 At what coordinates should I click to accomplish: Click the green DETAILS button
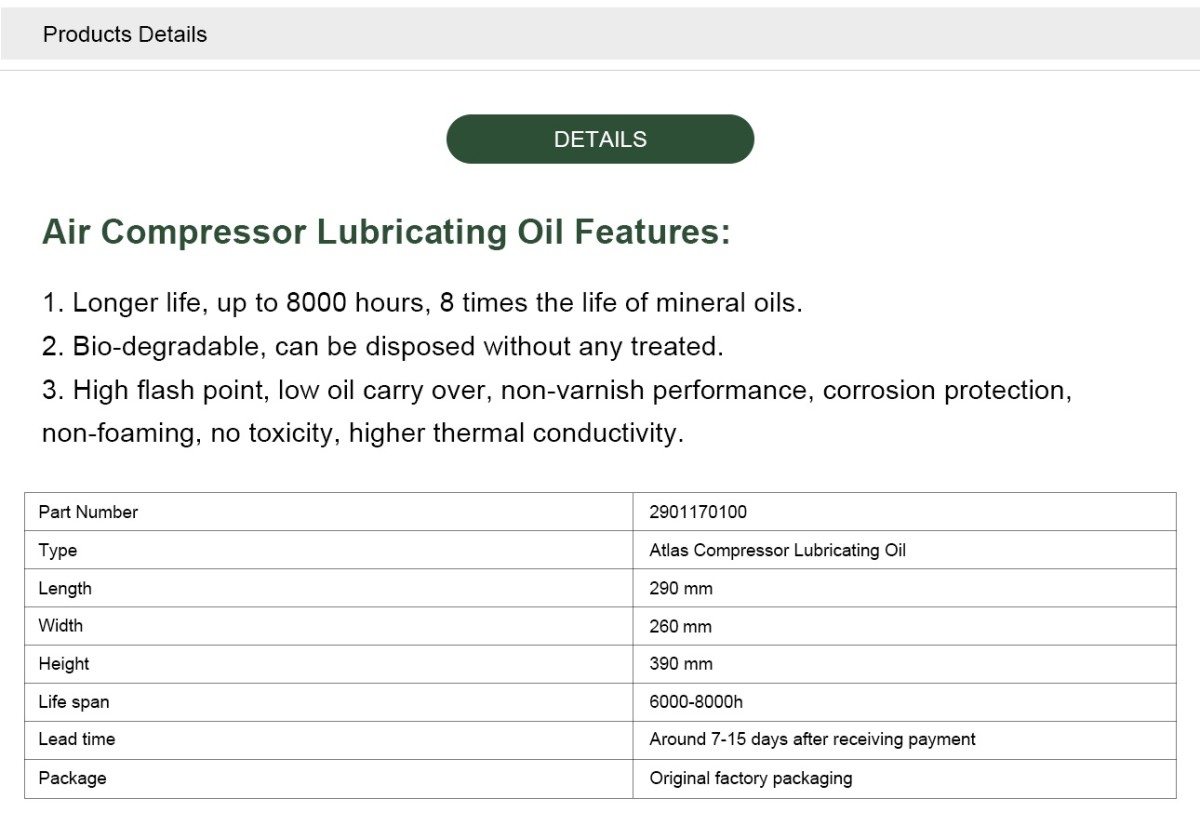pyautogui.click(x=600, y=139)
